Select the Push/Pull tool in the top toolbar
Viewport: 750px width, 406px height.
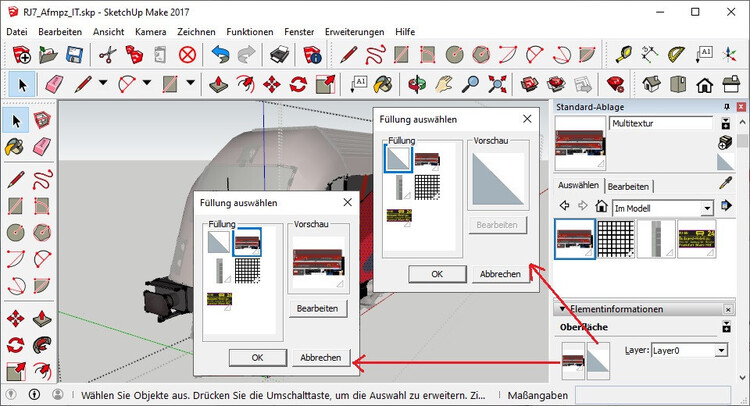coord(218,85)
